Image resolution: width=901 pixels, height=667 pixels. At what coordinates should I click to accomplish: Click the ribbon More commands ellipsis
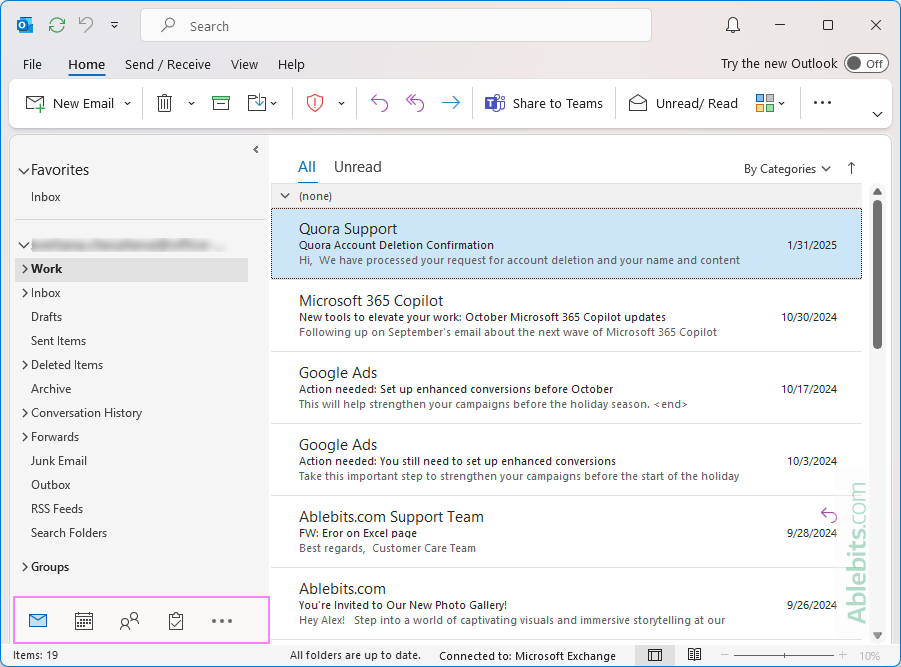click(822, 103)
